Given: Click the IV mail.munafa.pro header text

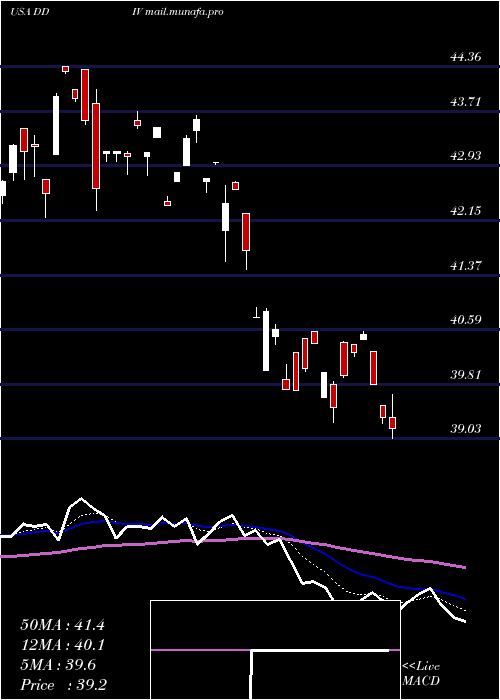Looking at the screenshot, I should coord(178,12).
